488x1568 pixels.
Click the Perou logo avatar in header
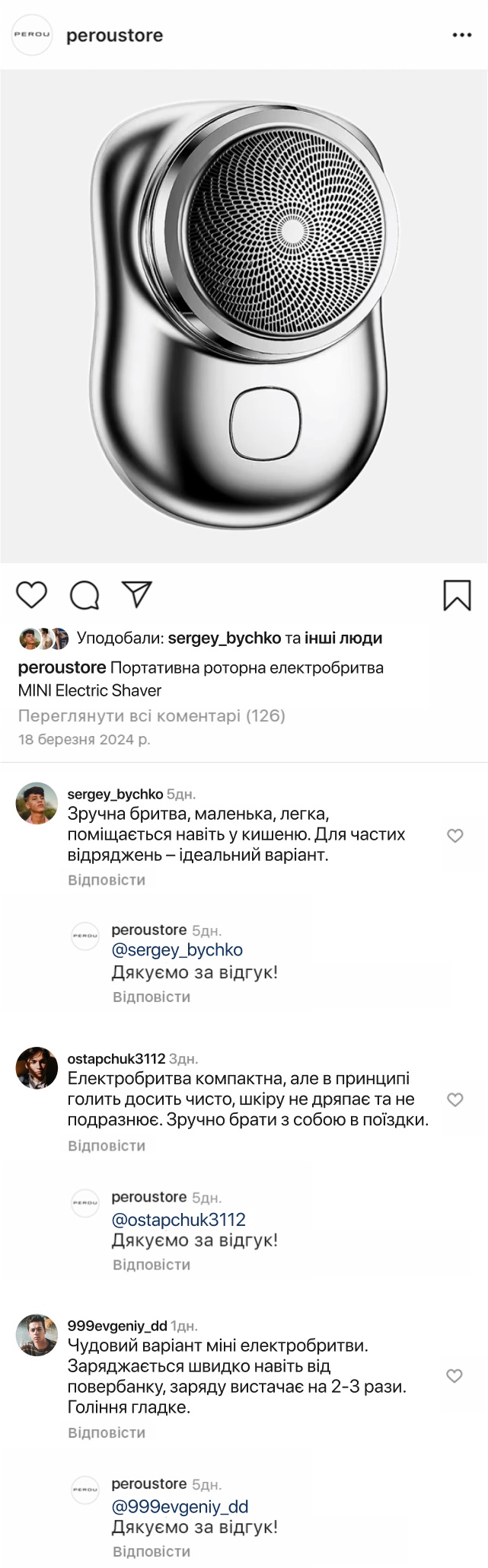click(x=32, y=35)
